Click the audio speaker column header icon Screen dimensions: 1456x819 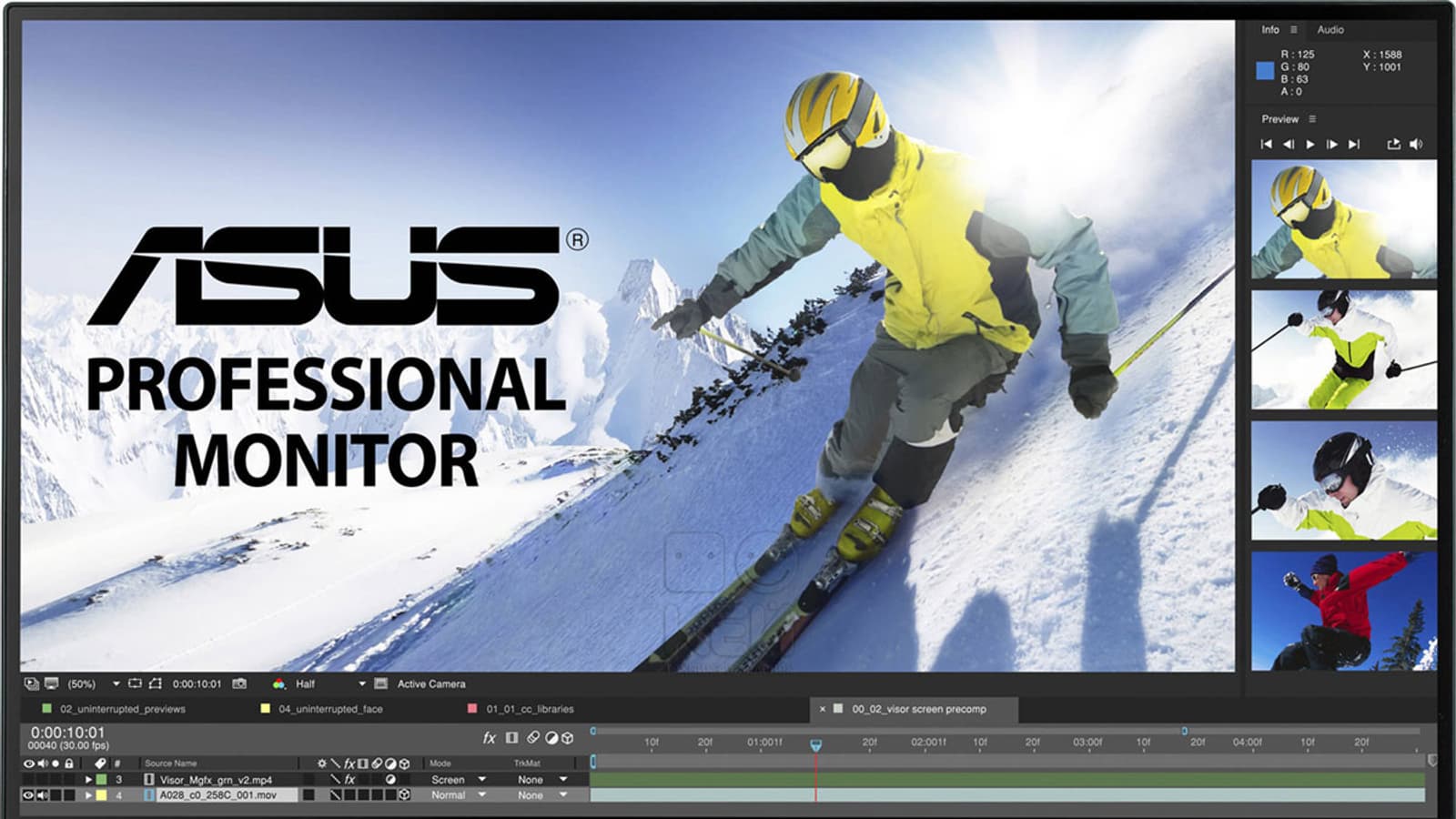(42, 763)
